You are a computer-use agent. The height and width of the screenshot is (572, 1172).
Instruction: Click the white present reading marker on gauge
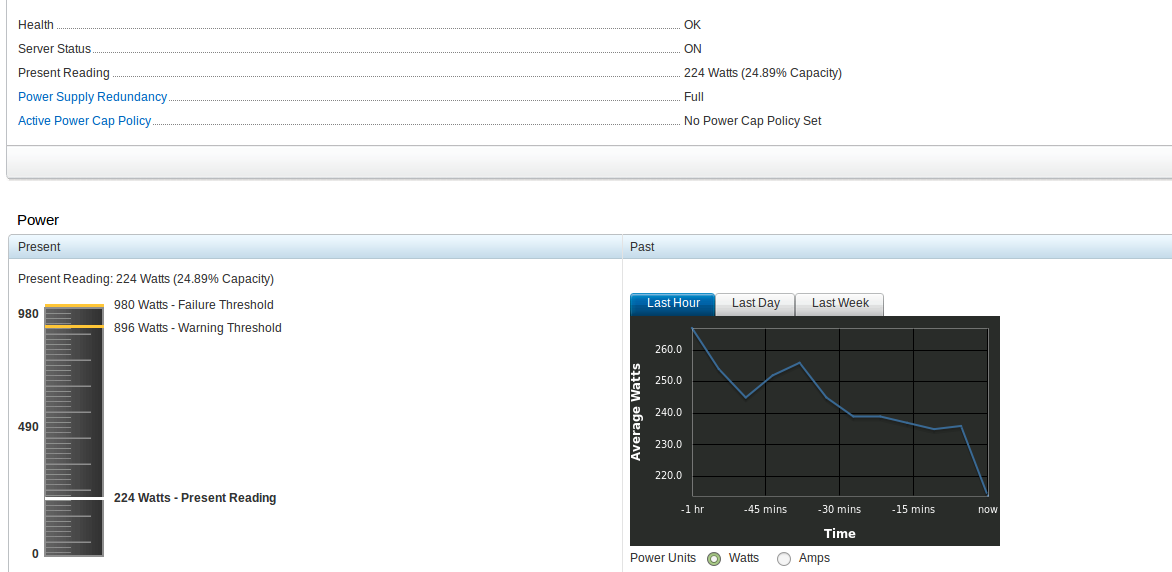[x=74, y=497]
